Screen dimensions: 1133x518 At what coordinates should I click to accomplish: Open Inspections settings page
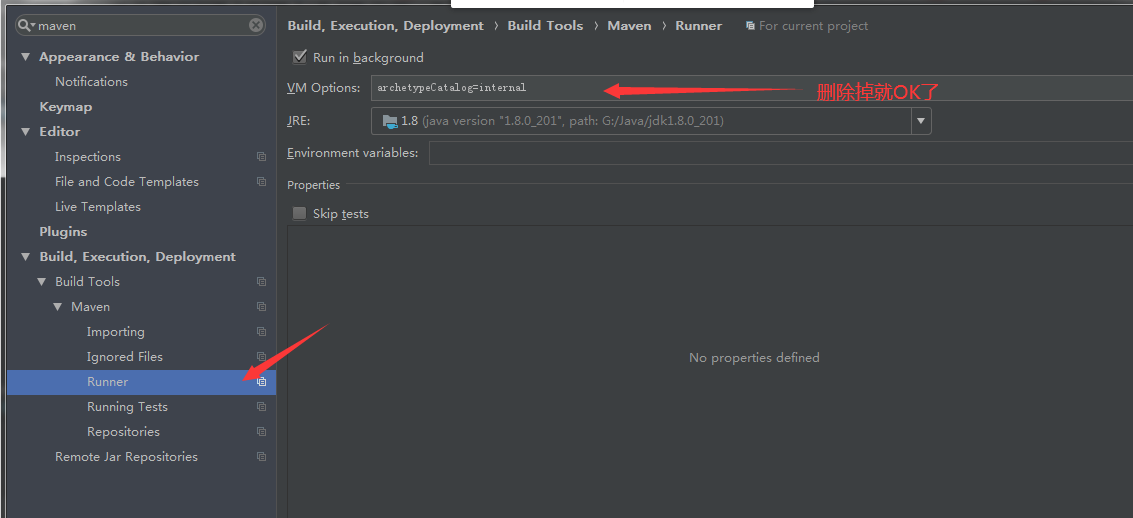[87, 157]
